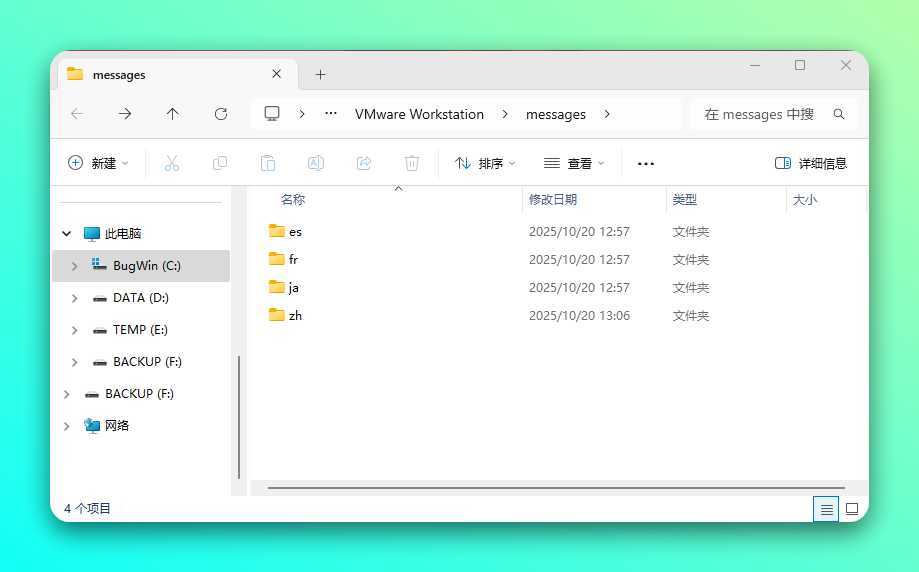Click the Delete trash can icon

412,163
